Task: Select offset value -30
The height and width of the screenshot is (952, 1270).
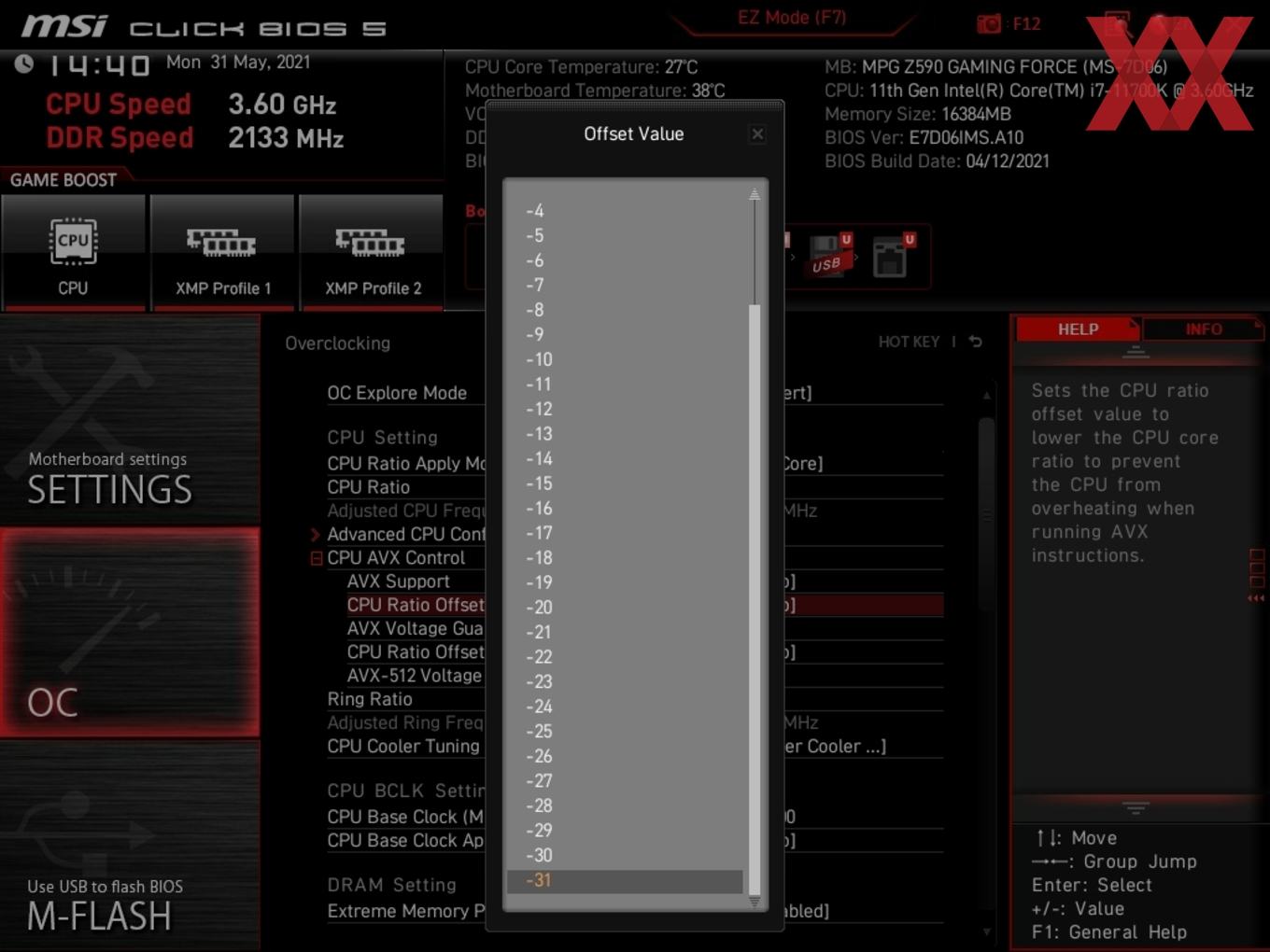Action: coord(625,855)
